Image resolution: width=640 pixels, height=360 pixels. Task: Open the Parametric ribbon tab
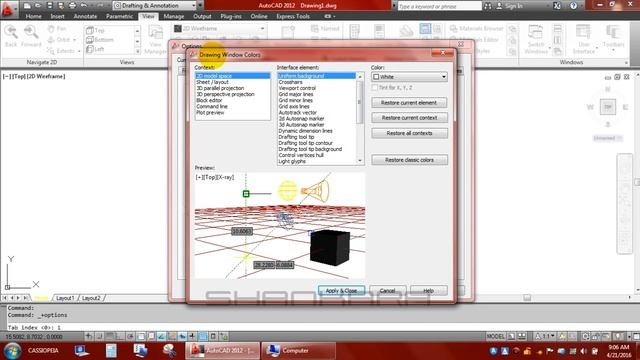click(x=119, y=16)
